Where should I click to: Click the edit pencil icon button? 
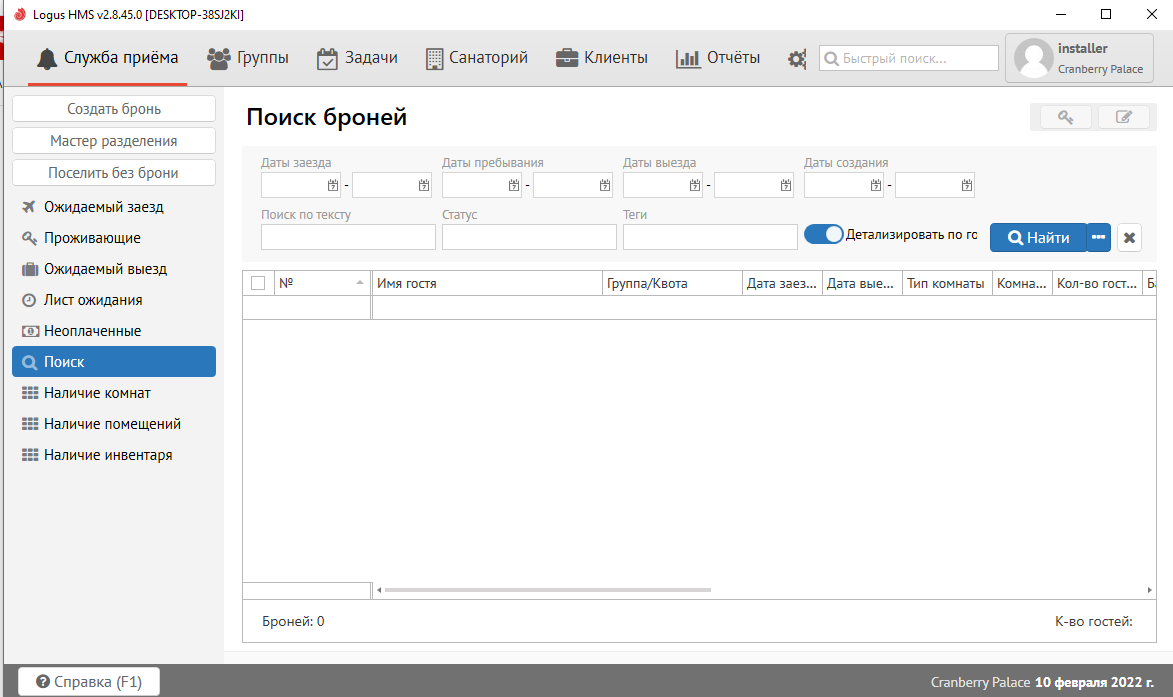tap(1123, 118)
